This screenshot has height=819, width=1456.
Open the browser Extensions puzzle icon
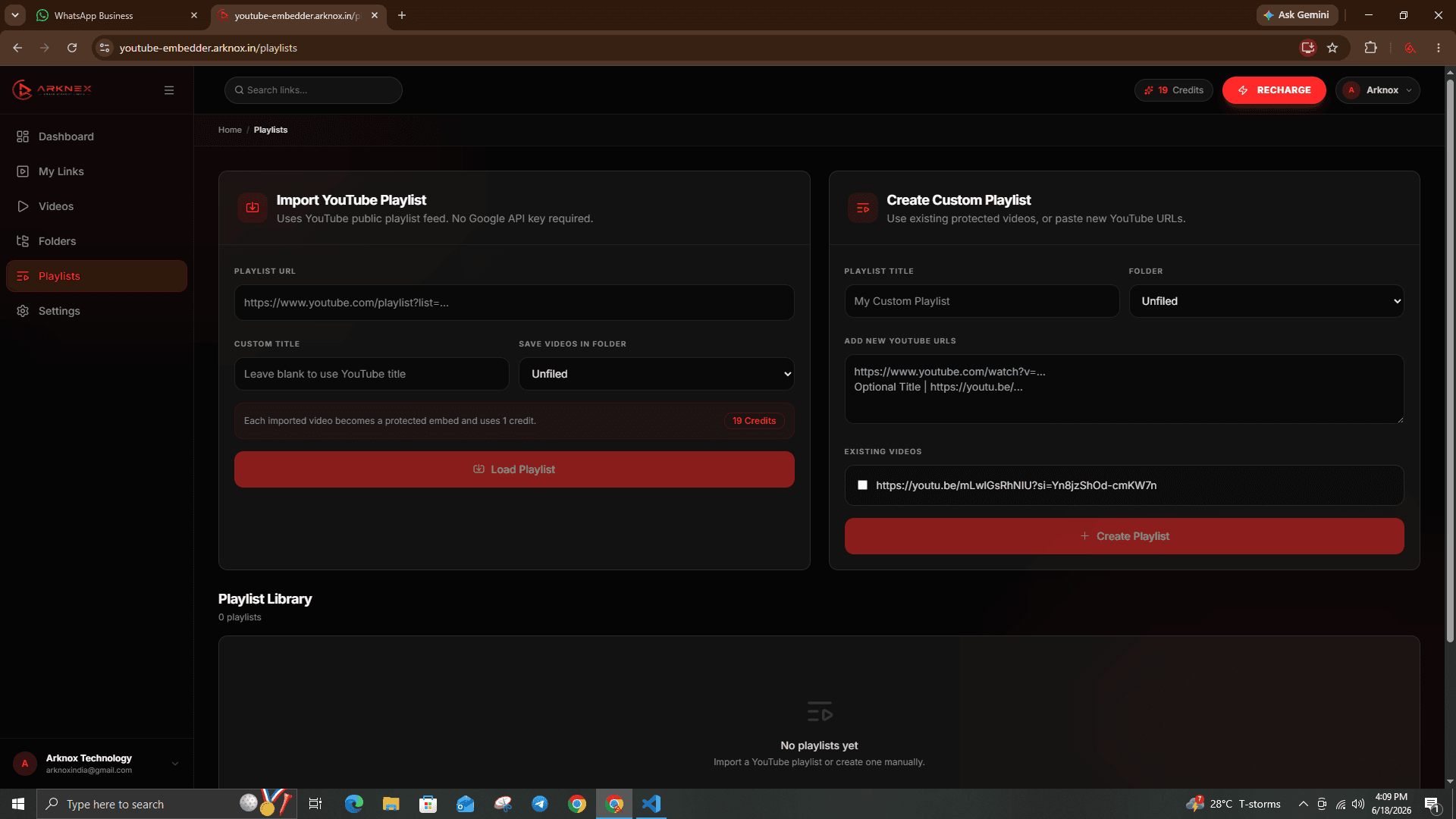point(1370,48)
